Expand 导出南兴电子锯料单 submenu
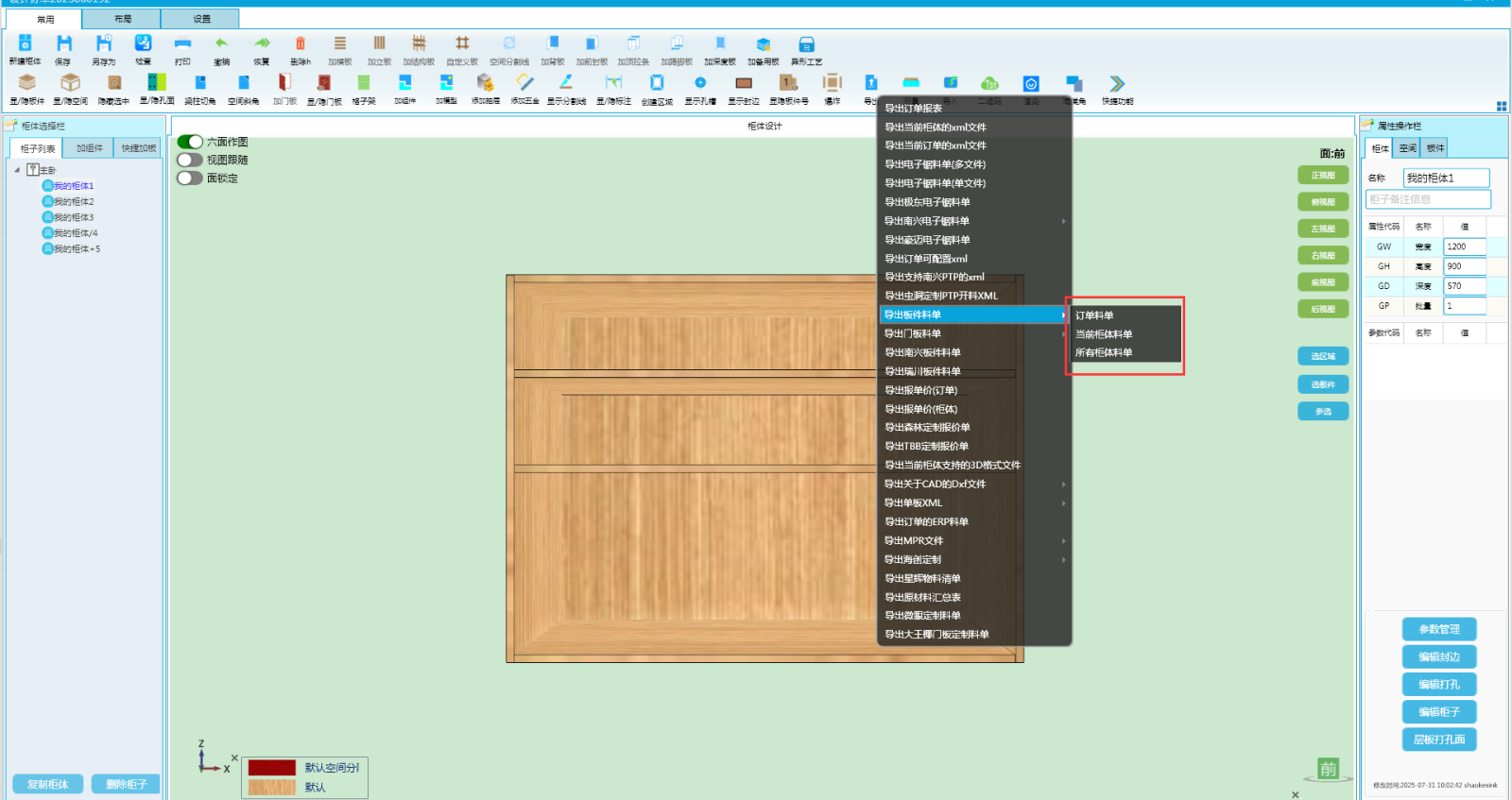The width and height of the screenshot is (1512, 800). pos(974,221)
